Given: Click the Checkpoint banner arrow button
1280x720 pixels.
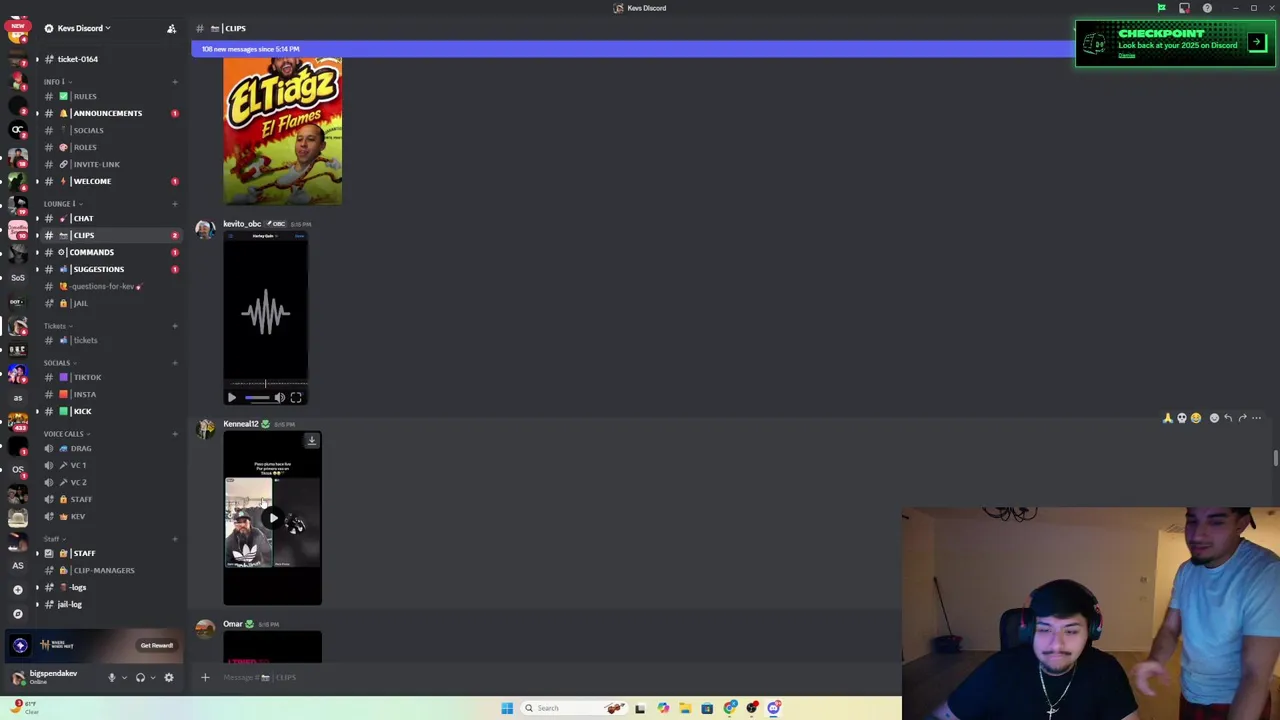Looking at the screenshot, I should coord(1257,43).
